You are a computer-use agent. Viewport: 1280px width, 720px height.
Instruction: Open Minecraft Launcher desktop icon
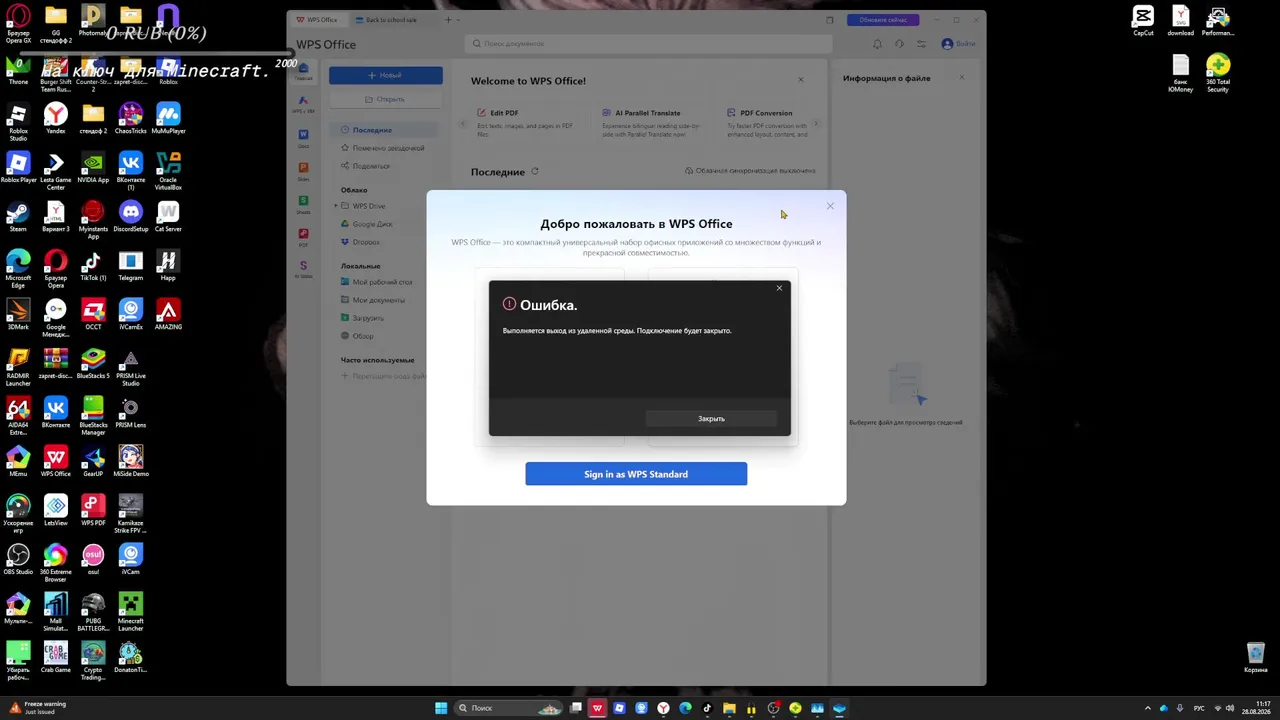point(131,609)
